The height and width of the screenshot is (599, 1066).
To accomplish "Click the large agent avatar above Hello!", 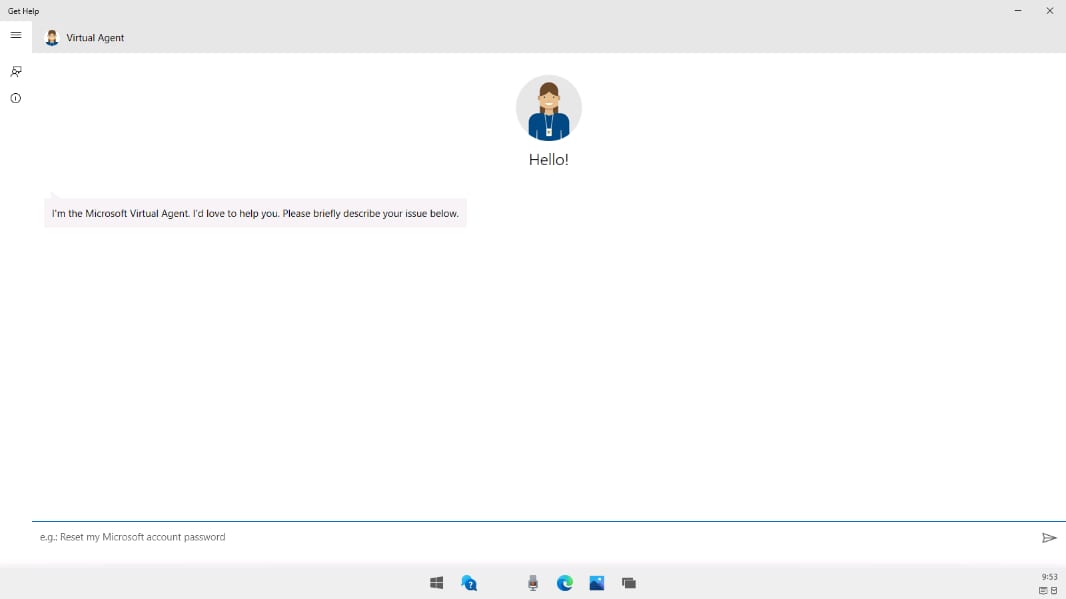I will [548, 108].
